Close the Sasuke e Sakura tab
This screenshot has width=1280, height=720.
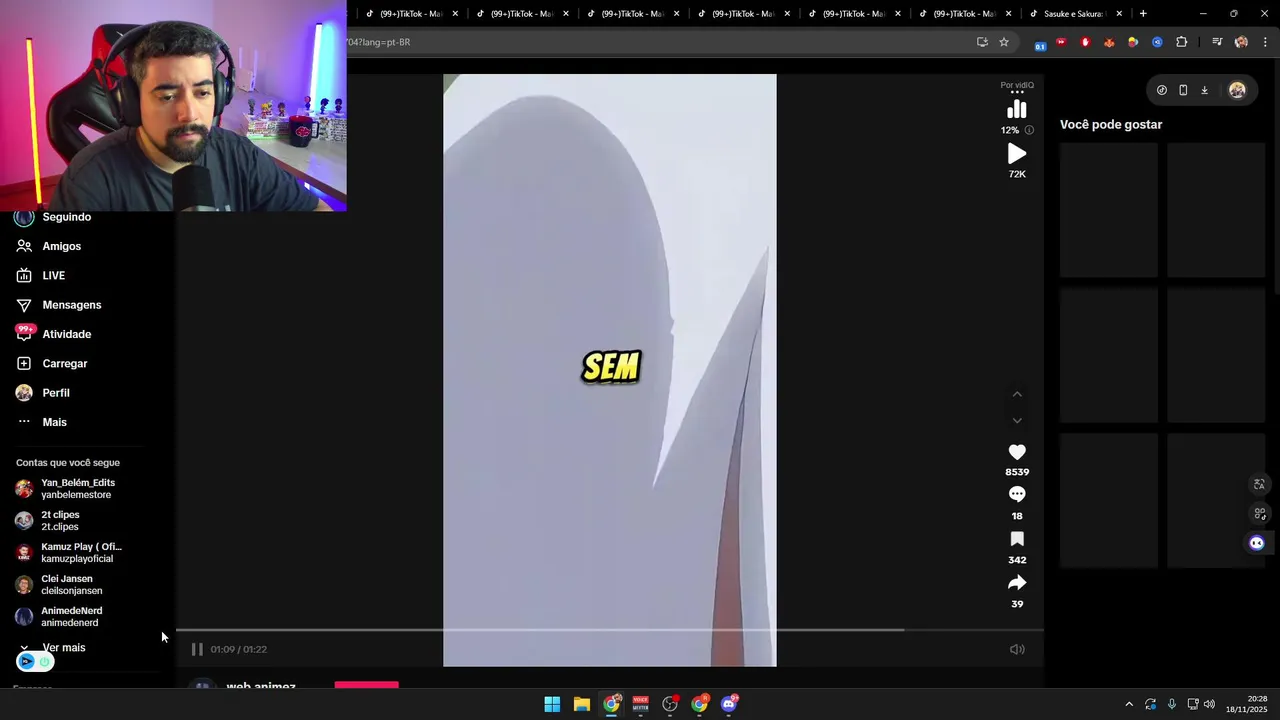1119,14
